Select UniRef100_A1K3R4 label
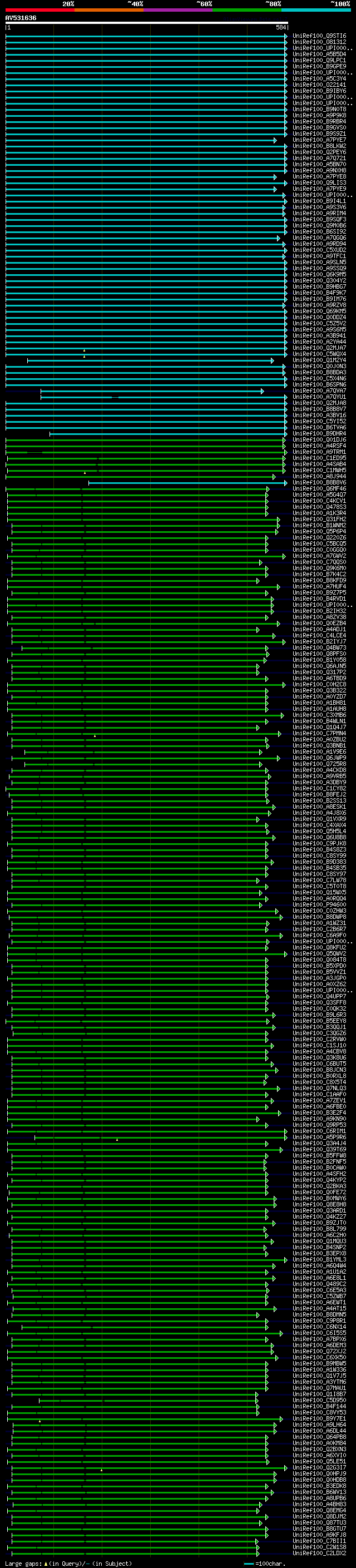 319,513
